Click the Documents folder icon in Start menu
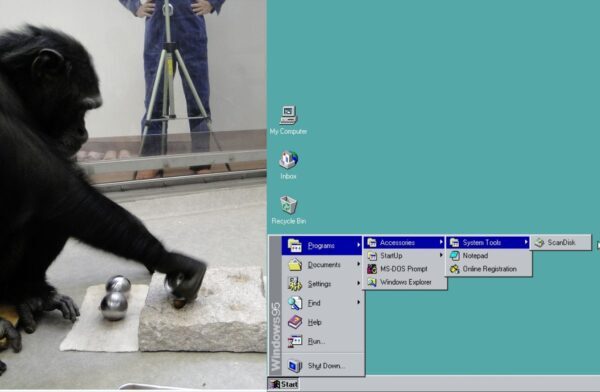The image size is (600, 392). coord(295,265)
